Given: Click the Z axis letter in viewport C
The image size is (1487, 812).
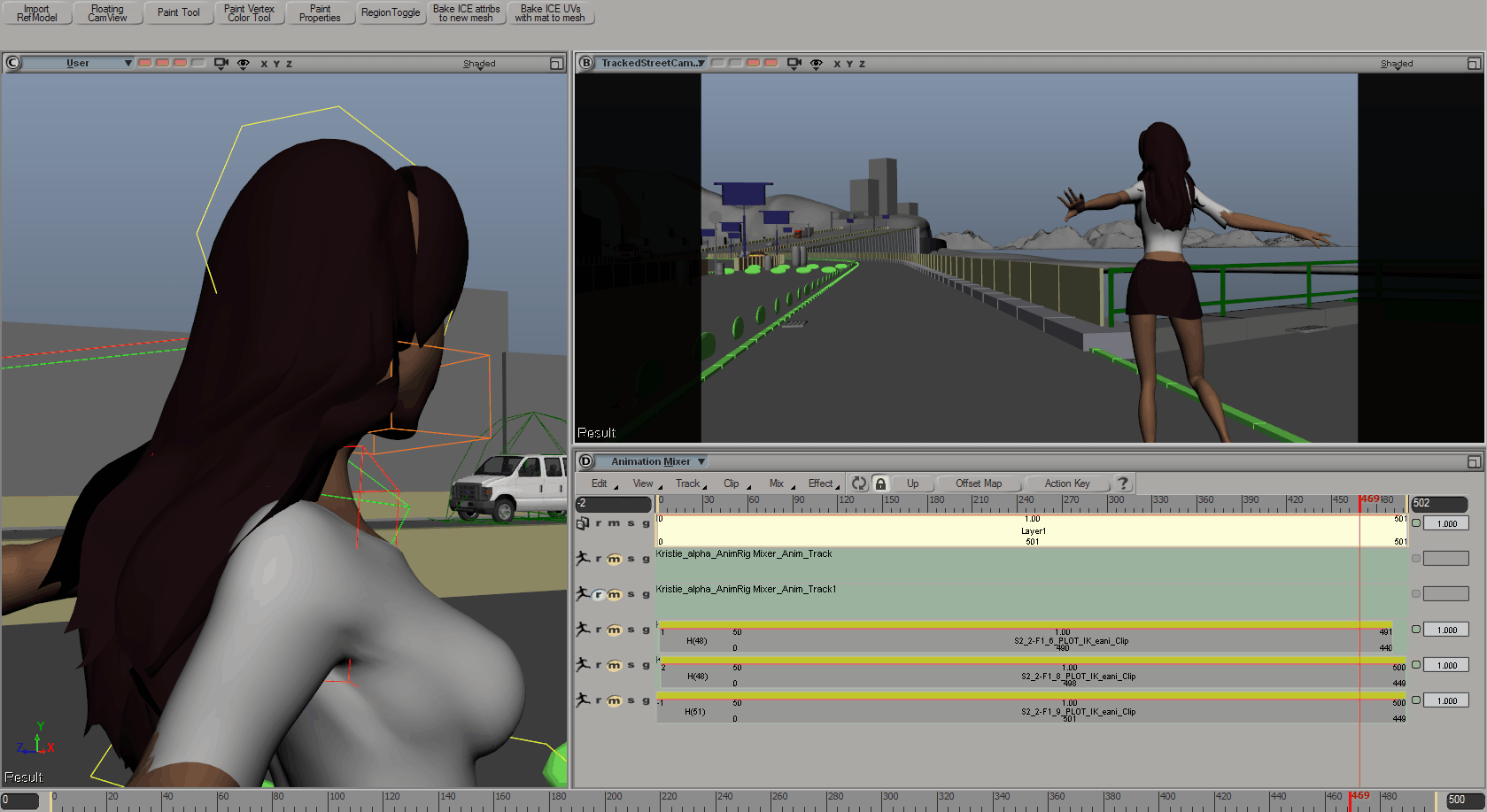Looking at the screenshot, I should tap(289, 64).
